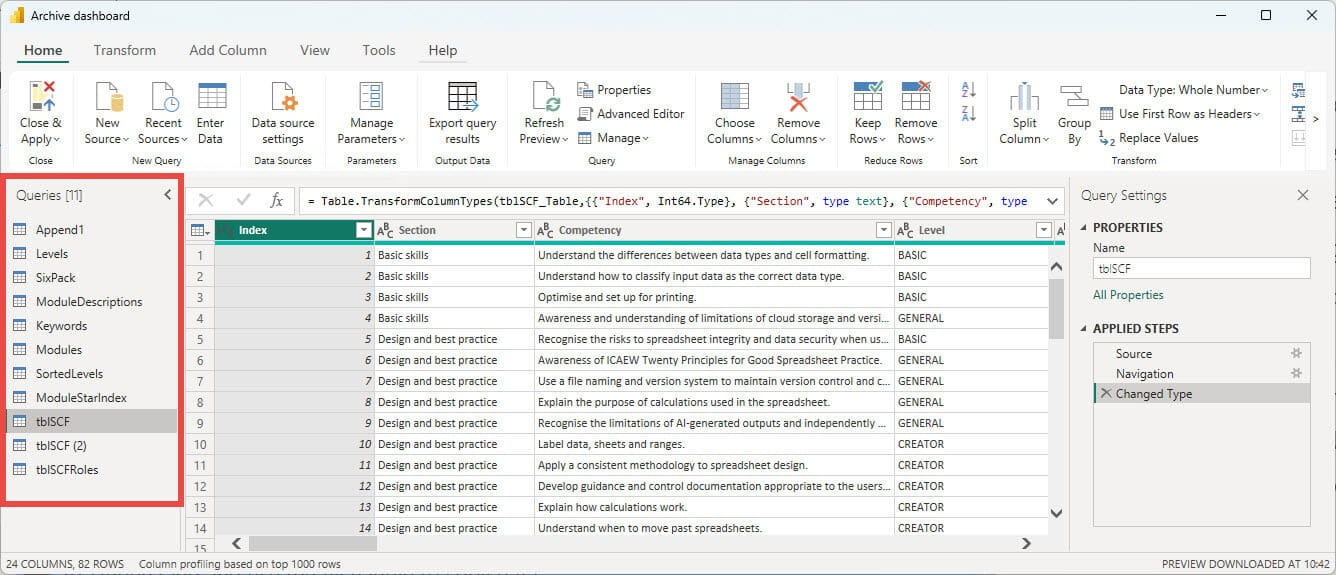This screenshot has height=575, width=1336.
Task: Click vertical scrollbar down arrow
Action: [x=1057, y=513]
